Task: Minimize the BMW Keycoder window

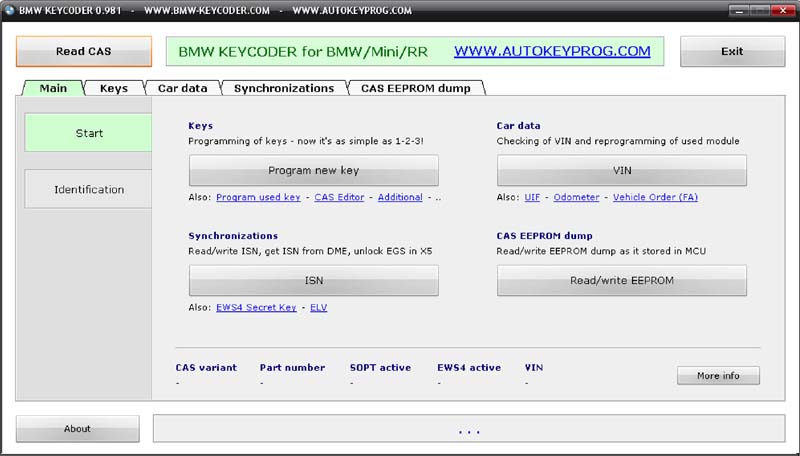Action: [739, 10]
